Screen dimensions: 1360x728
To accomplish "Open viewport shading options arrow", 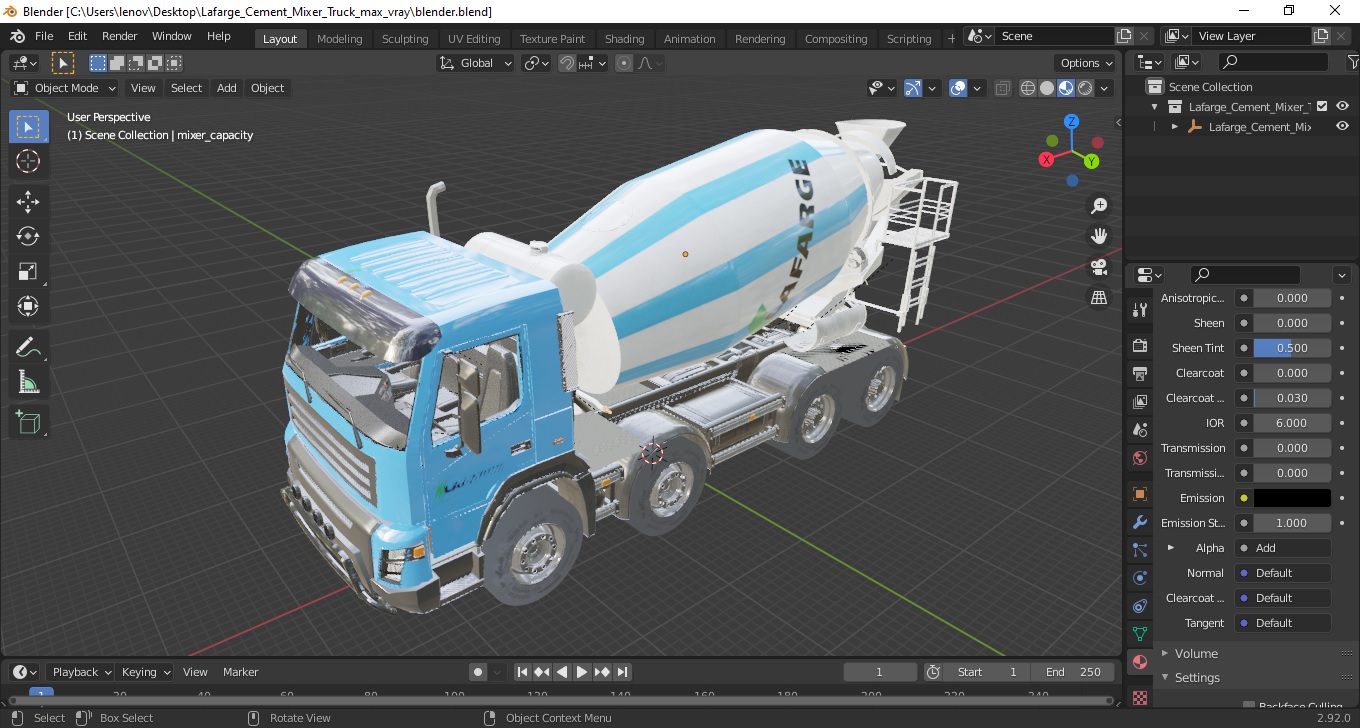I will pos(1105,88).
